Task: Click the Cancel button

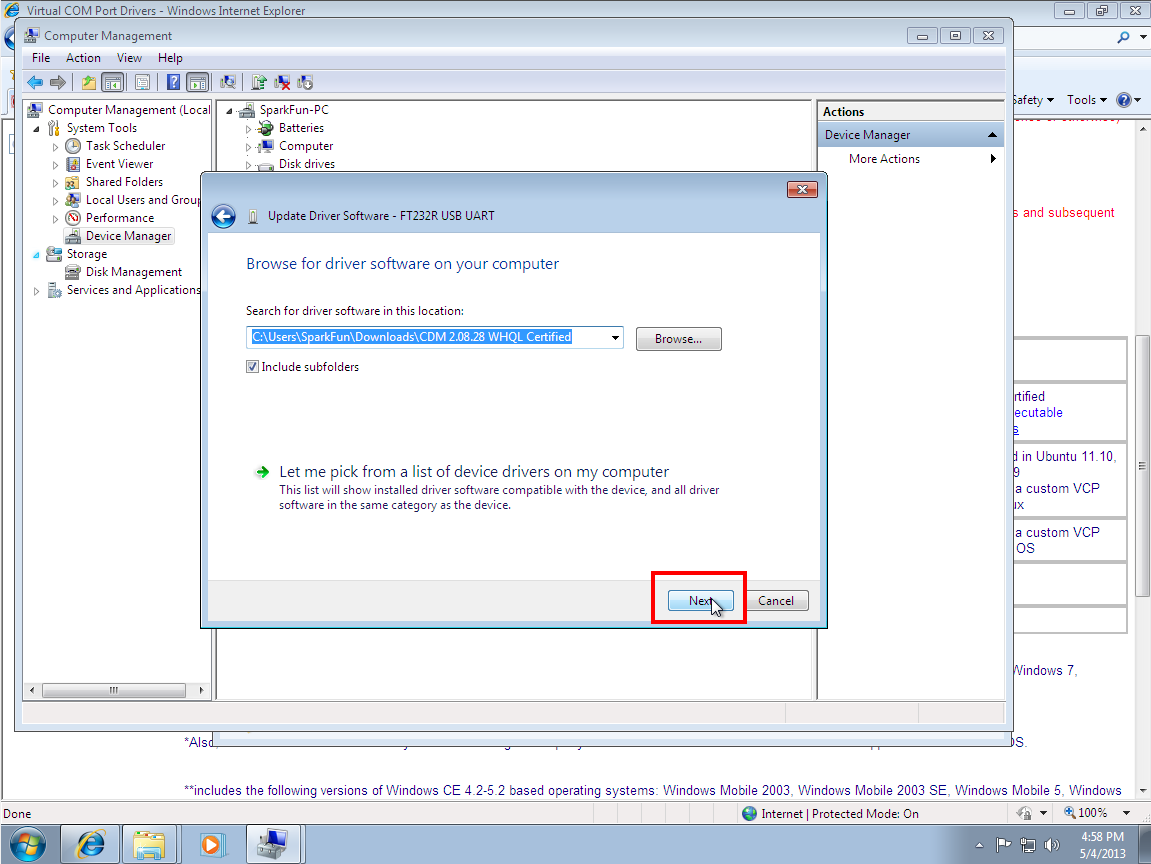Action: 776,600
